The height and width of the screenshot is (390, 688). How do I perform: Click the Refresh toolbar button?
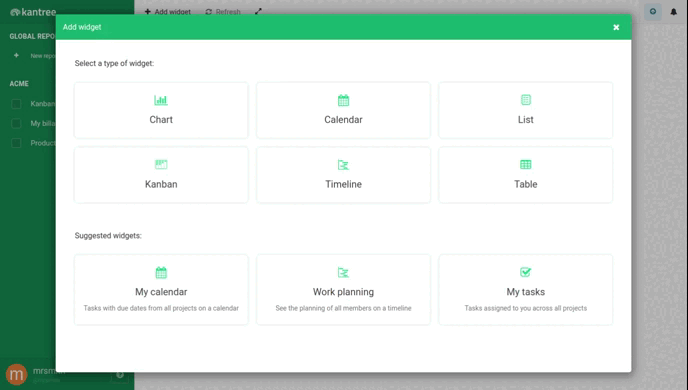coord(223,12)
